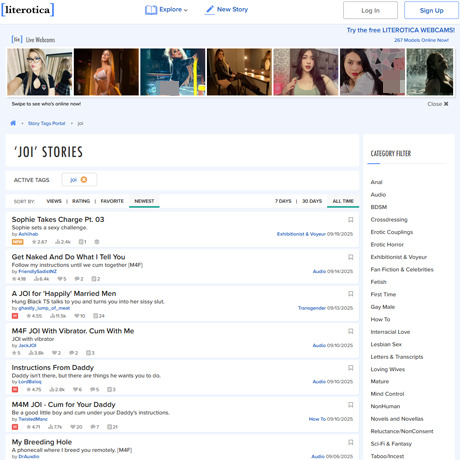
Task: Click the Log In button
Action: point(370,10)
